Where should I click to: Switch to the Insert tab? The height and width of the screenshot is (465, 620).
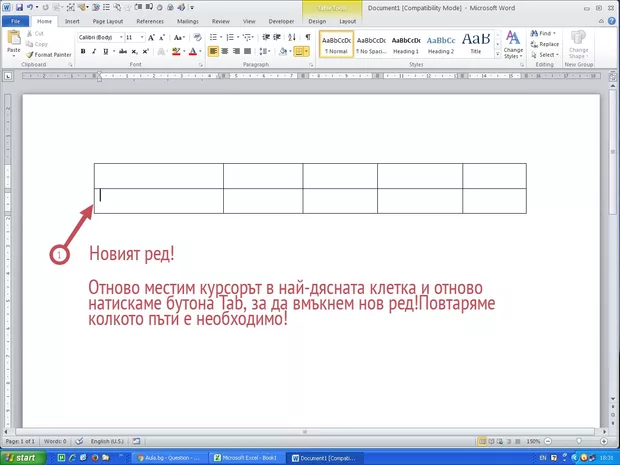[72, 21]
